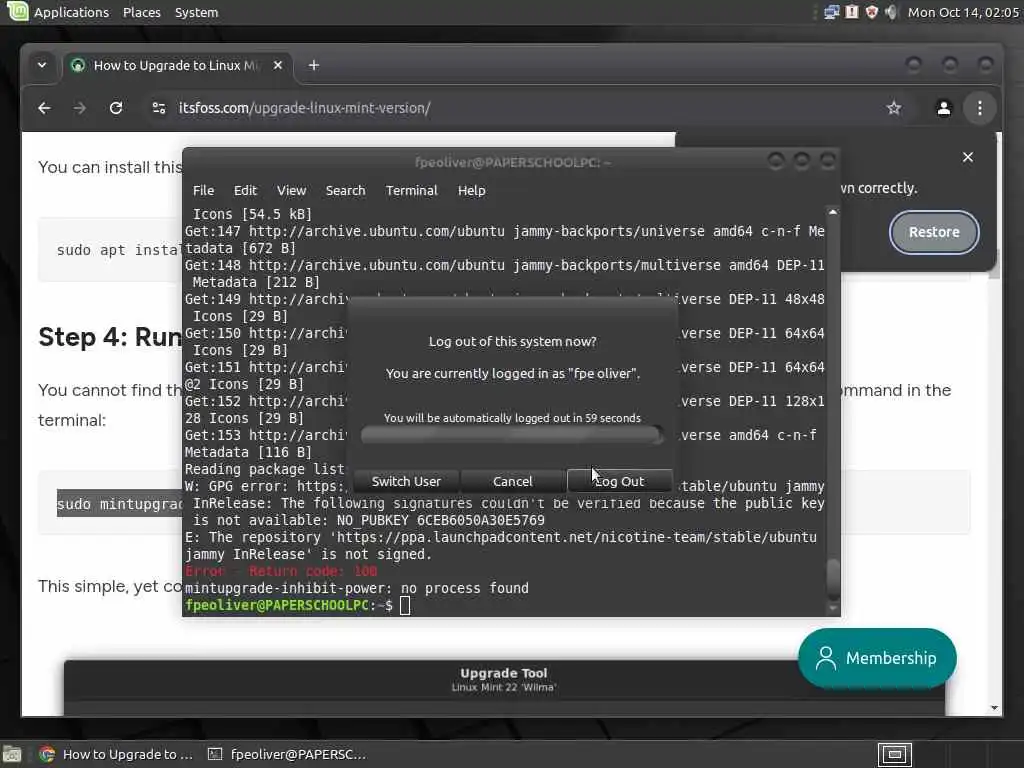
Task: Click the itsfoss.com URL address field
Action: pos(304,108)
